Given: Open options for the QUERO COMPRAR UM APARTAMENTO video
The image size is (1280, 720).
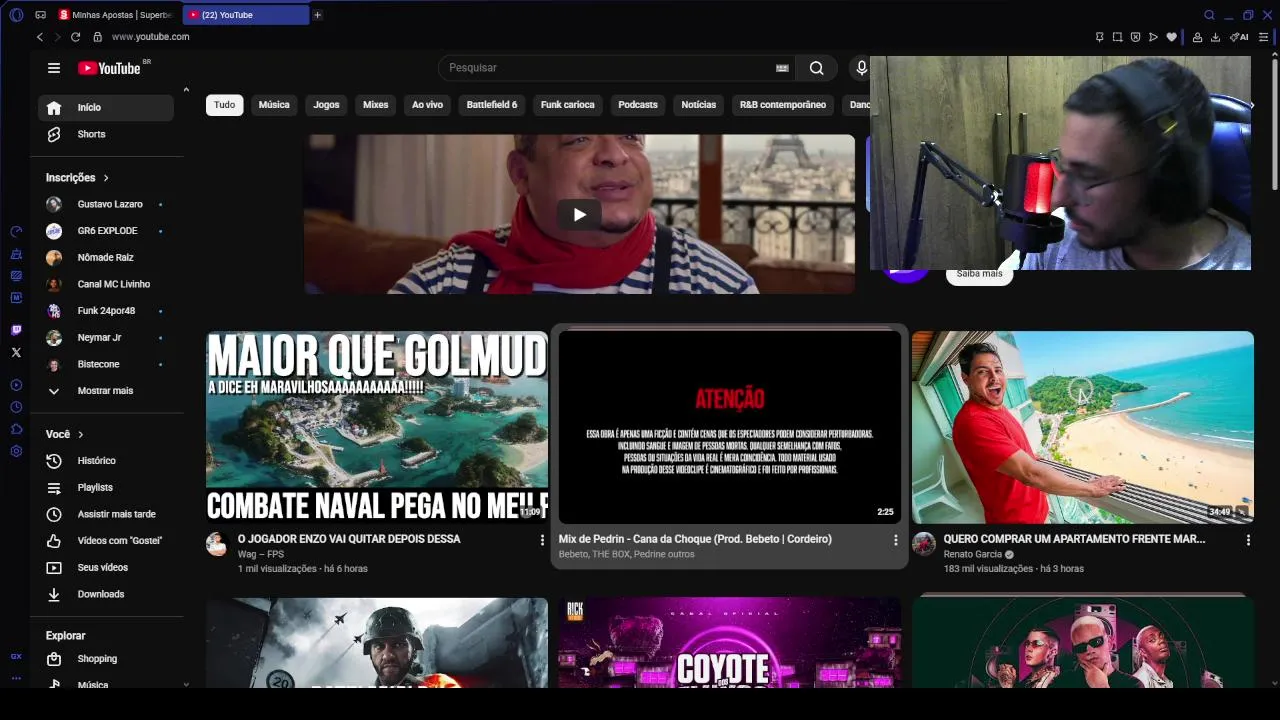Looking at the screenshot, I should click(1248, 540).
